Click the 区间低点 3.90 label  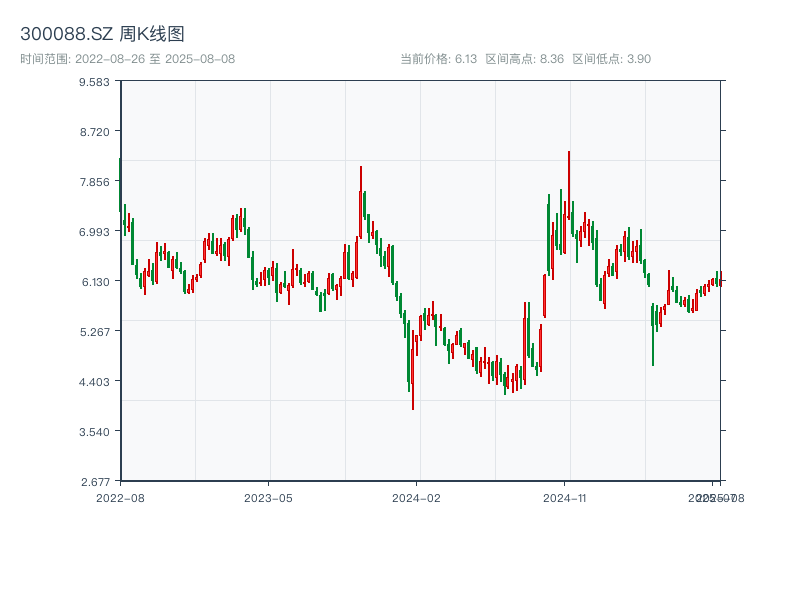(x=611, y=59)
